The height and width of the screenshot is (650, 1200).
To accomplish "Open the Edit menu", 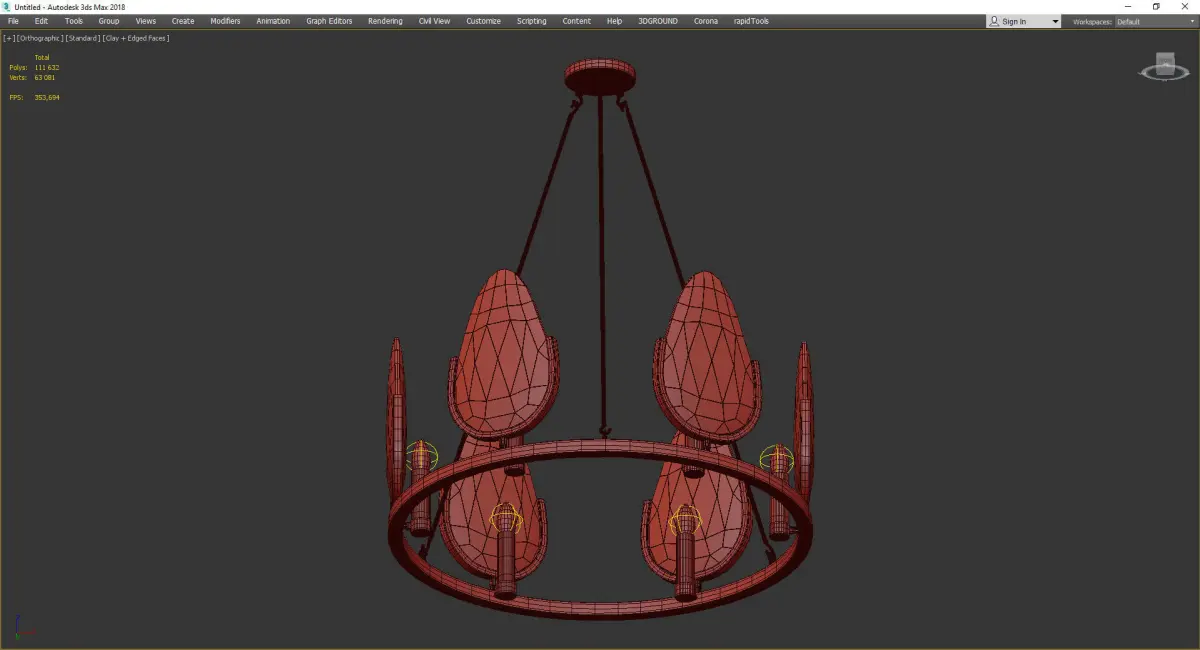I will pos(41,21).
